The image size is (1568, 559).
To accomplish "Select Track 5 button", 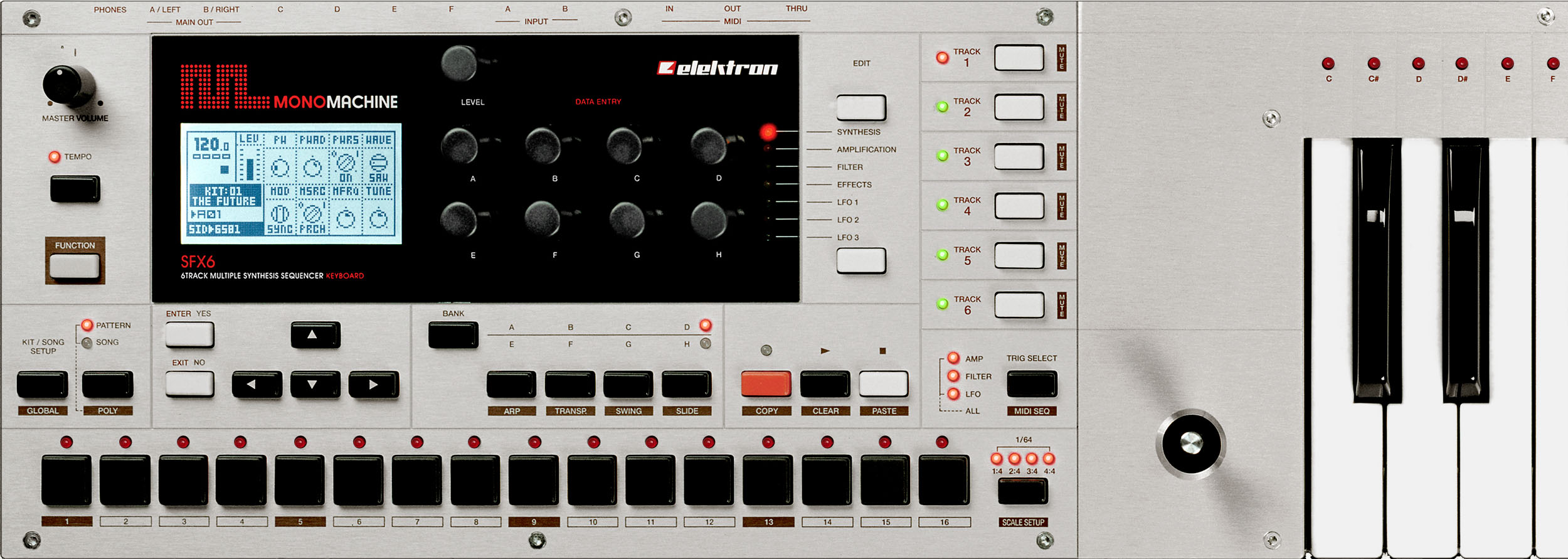I will pyautogui.click(x=1019, y=255).
